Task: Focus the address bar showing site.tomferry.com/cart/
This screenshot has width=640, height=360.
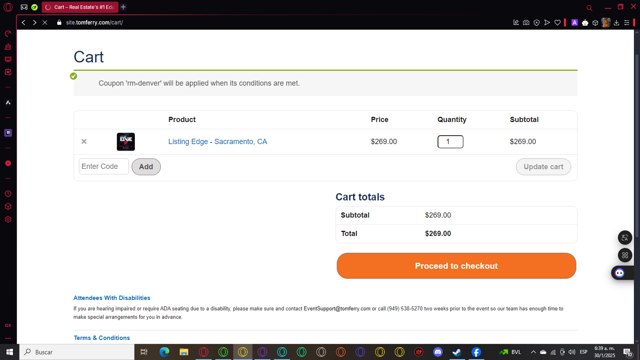Action: 94,22
